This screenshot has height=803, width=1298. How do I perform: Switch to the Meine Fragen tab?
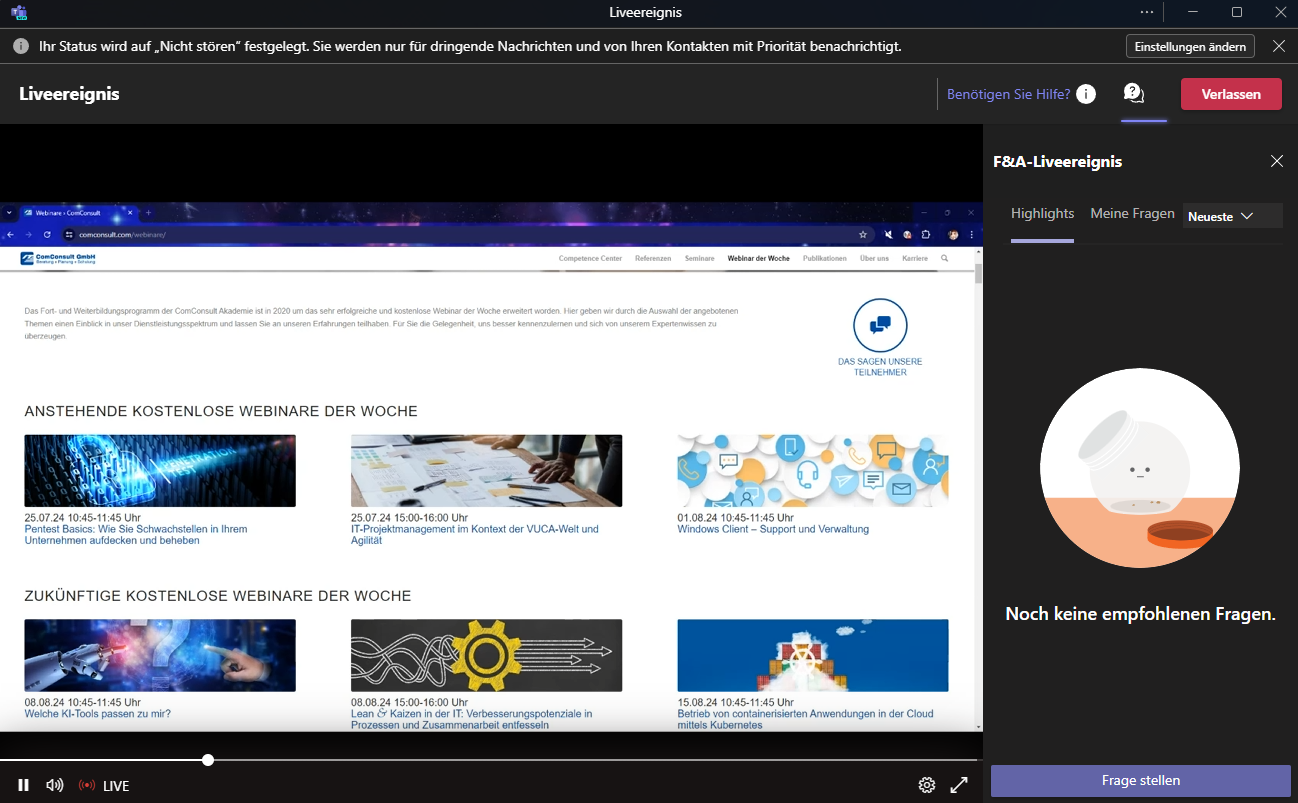coord(1132,214)
